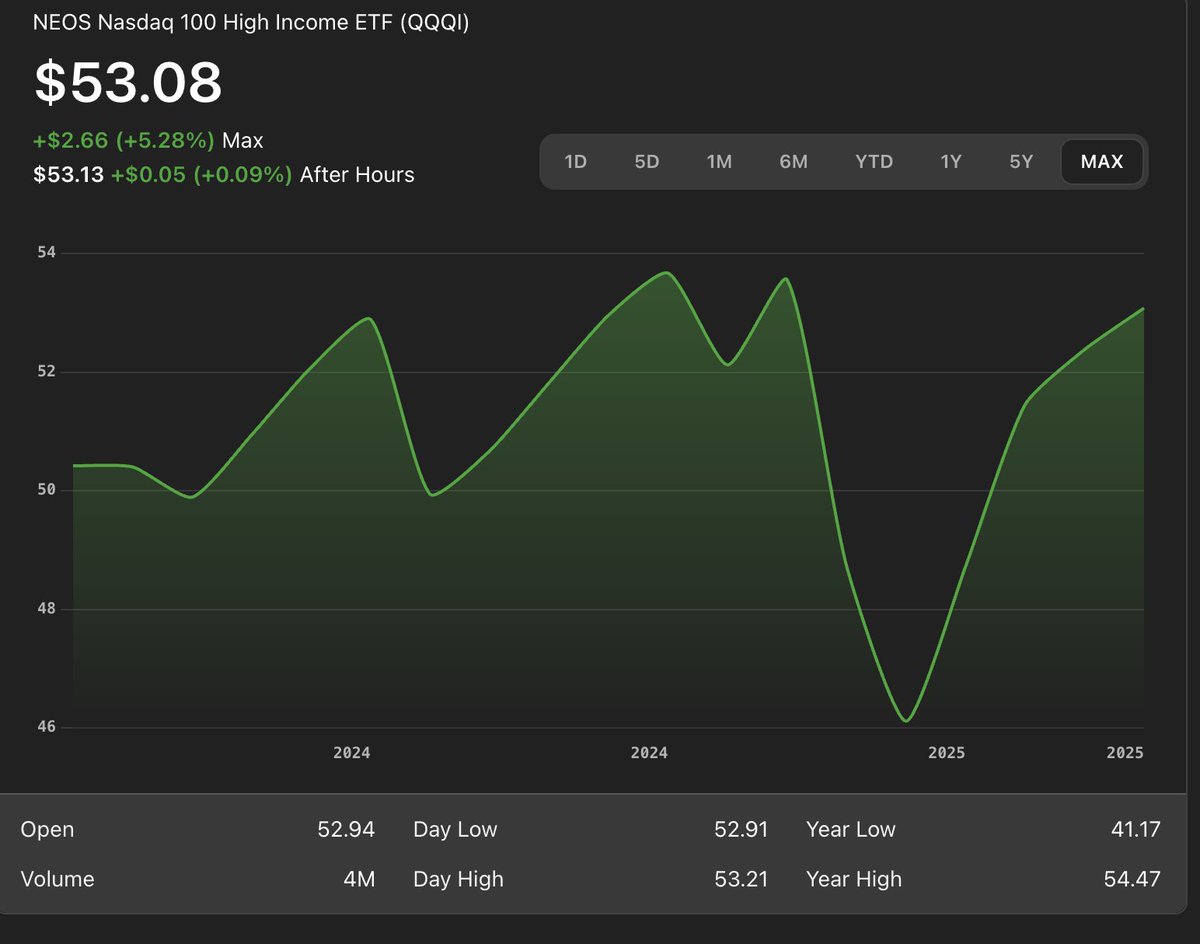The height and width of the screenshot is (944, 1200).
Task: Select the 5Y time range tab
Action: pos(1021,161)
